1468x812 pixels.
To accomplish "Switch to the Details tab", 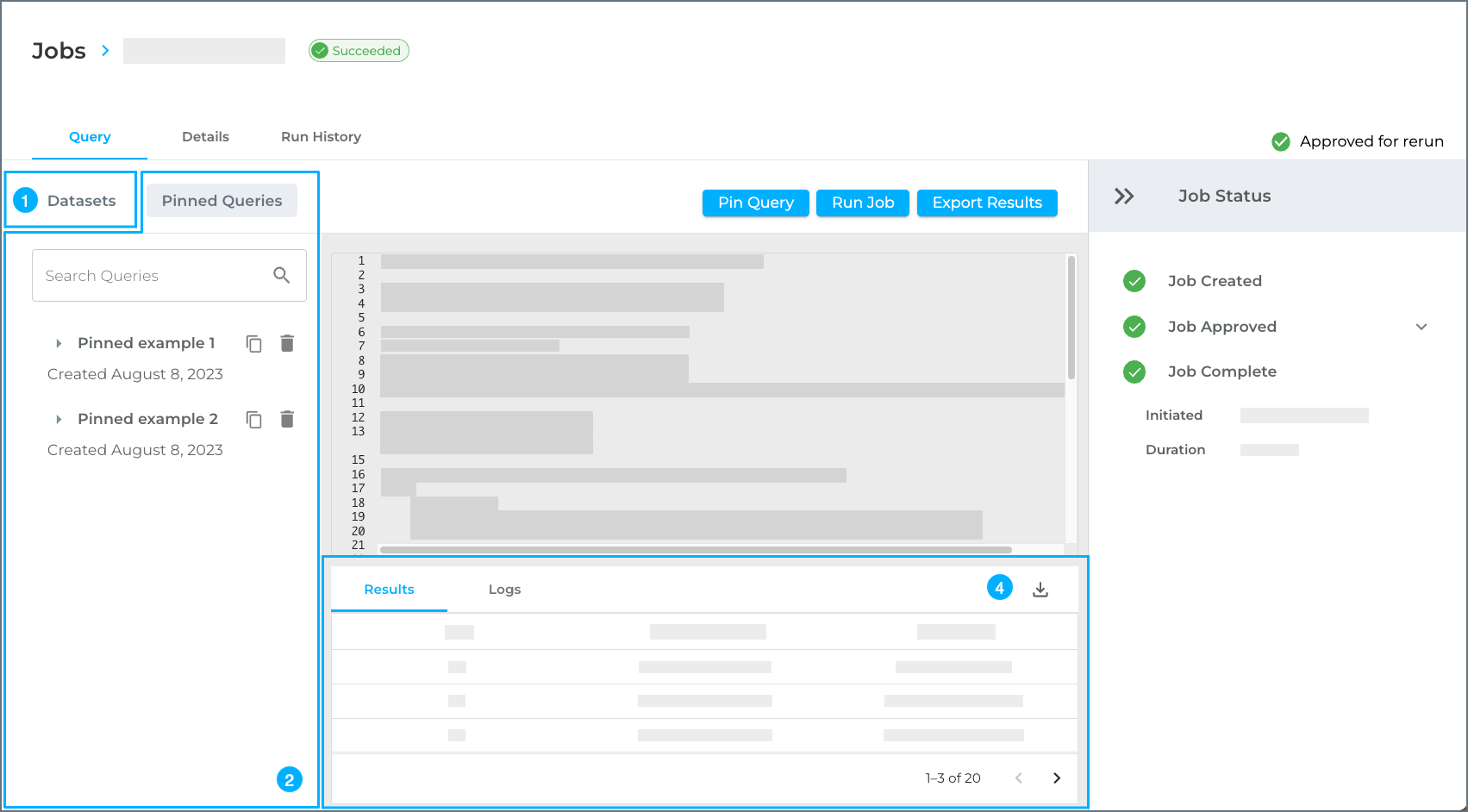I will click(x=205, y=137).
